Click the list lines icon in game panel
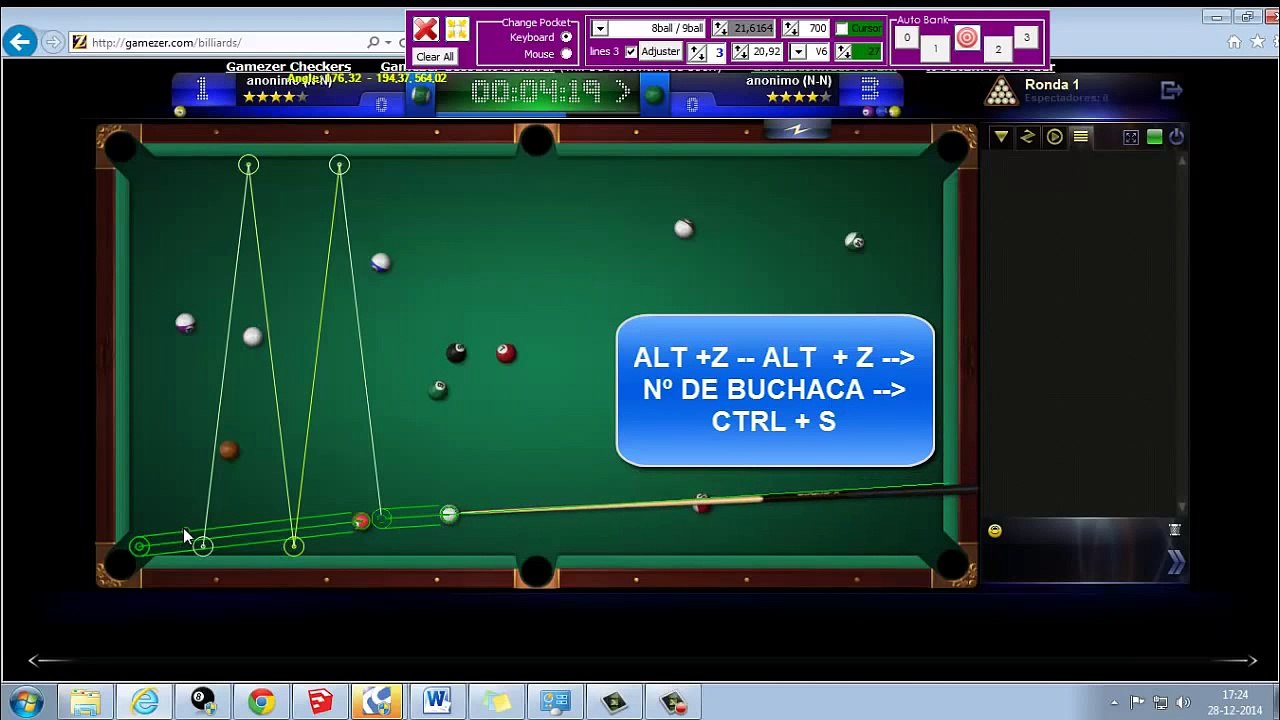The height and width of the screenshot is (720, 1280). [1081, 137]
